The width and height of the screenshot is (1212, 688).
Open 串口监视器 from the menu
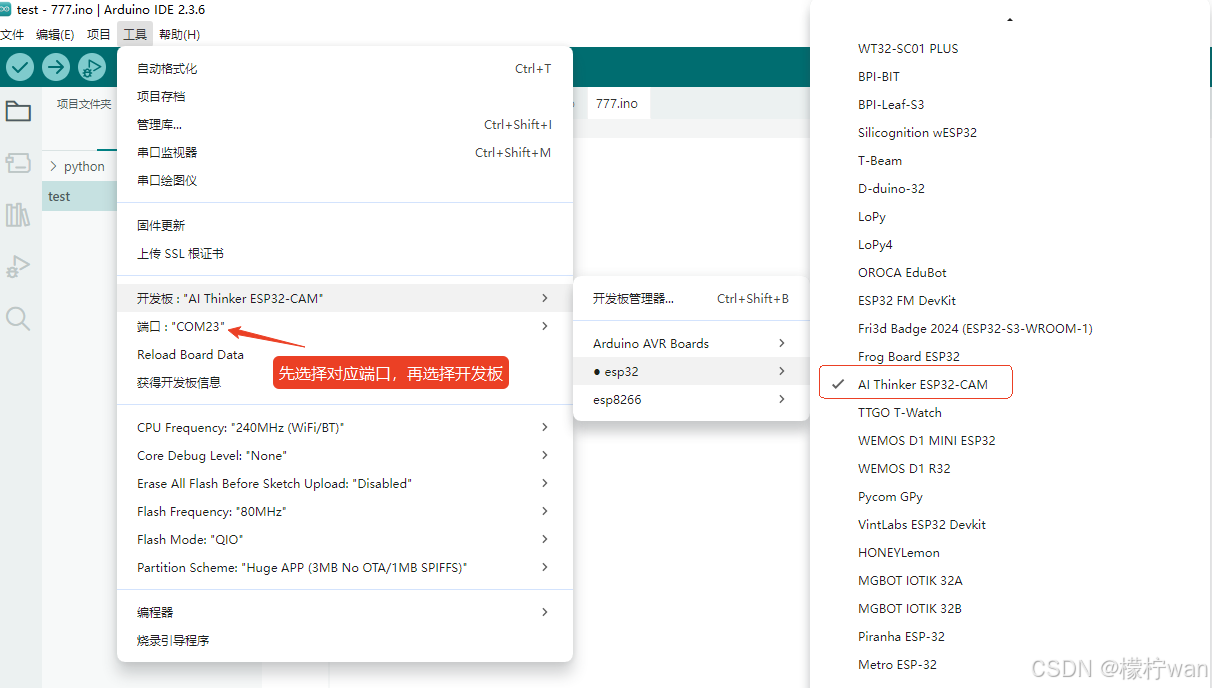pos(344,153)
